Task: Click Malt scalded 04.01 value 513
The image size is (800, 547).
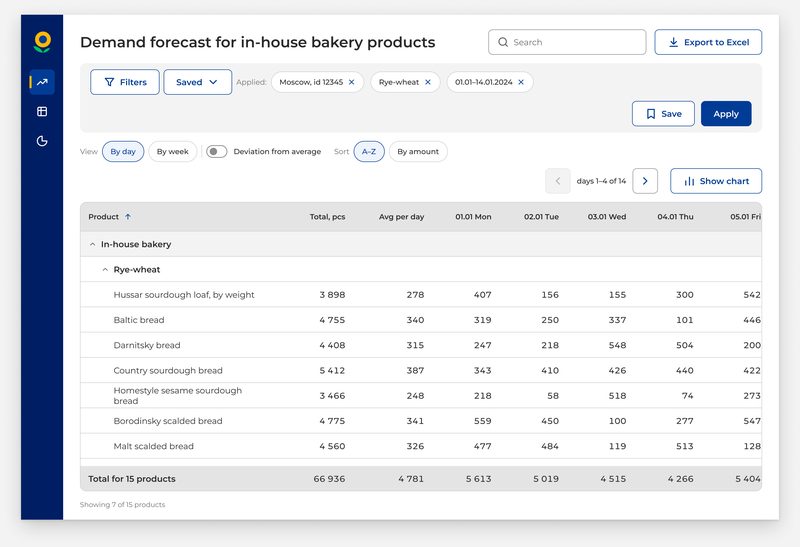Action: point(685,446)
